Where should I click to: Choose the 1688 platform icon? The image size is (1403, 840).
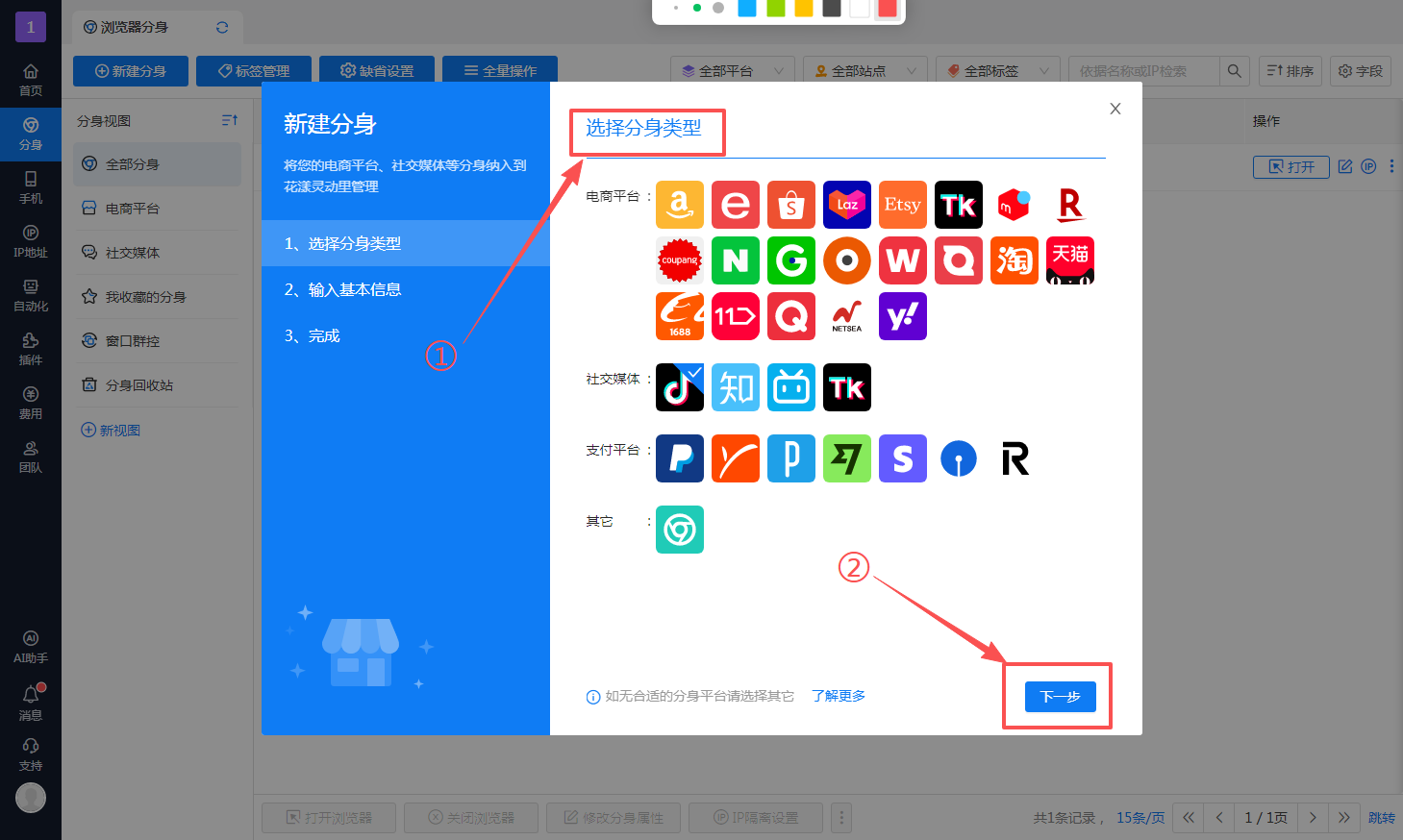(x=679, y=316)
